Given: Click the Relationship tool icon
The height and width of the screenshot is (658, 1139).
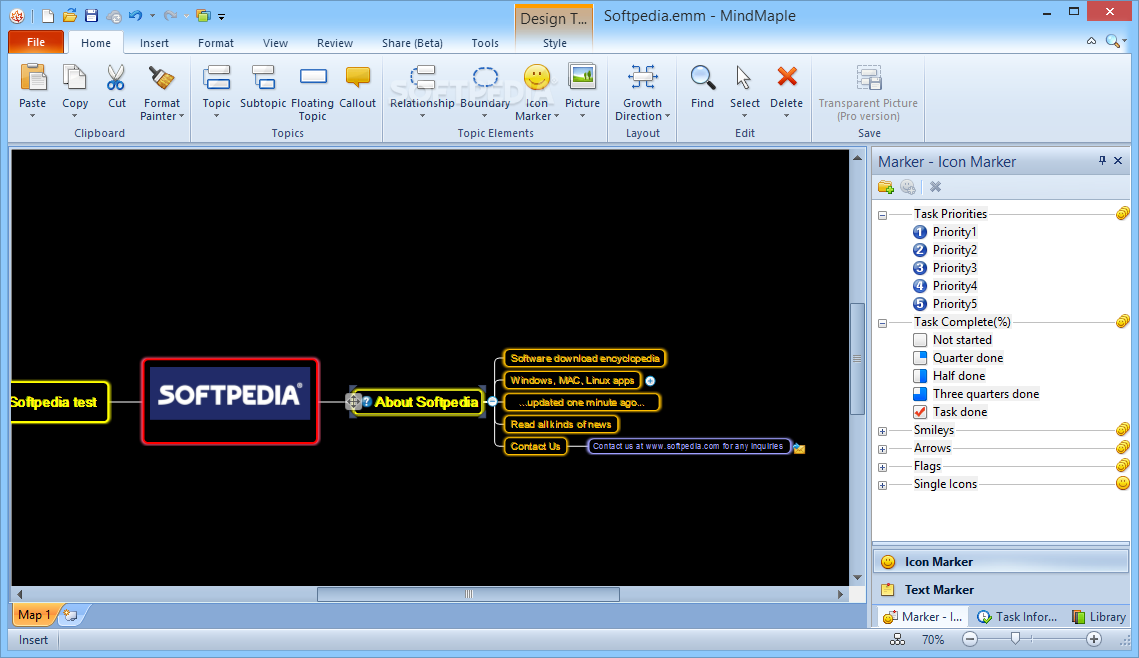Looking at the screenshot, I should point(422,78).
